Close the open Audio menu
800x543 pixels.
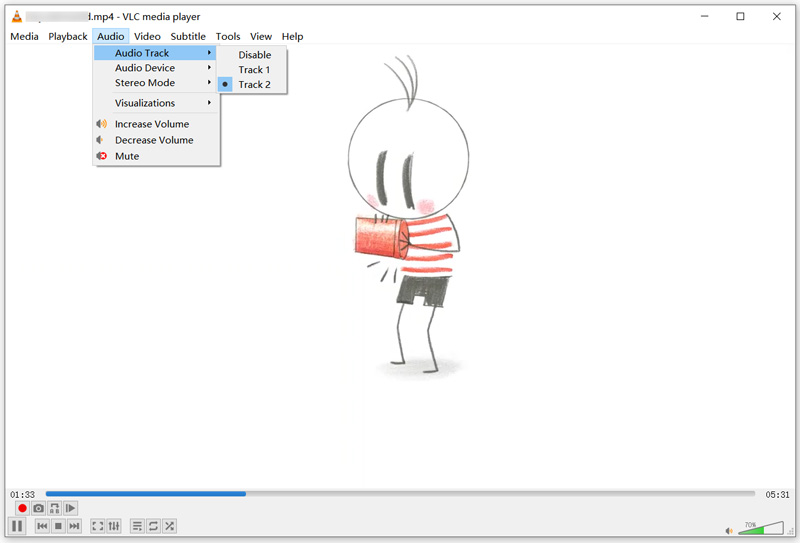tap(111, 36)
